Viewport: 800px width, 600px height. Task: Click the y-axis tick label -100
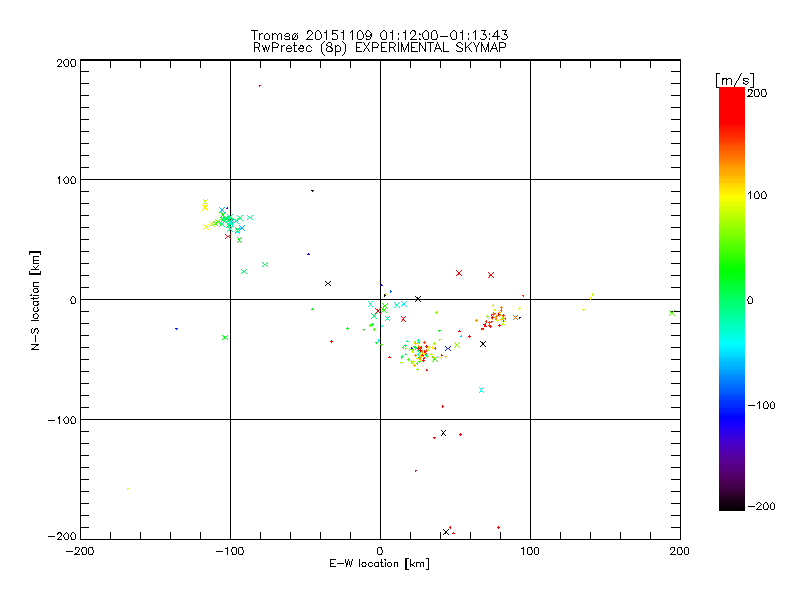click(x=62, y=420)
